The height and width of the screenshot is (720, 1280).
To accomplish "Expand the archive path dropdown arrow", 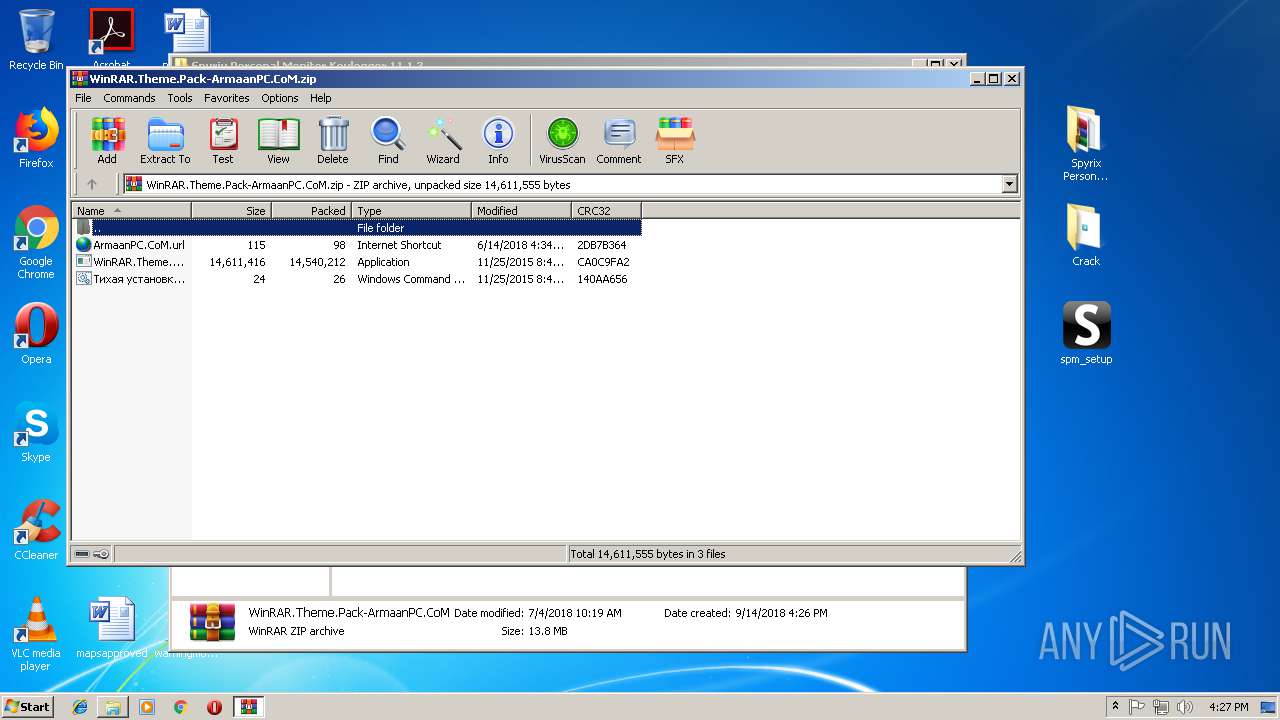I will pyautogui.click(x=1009, y=184).
